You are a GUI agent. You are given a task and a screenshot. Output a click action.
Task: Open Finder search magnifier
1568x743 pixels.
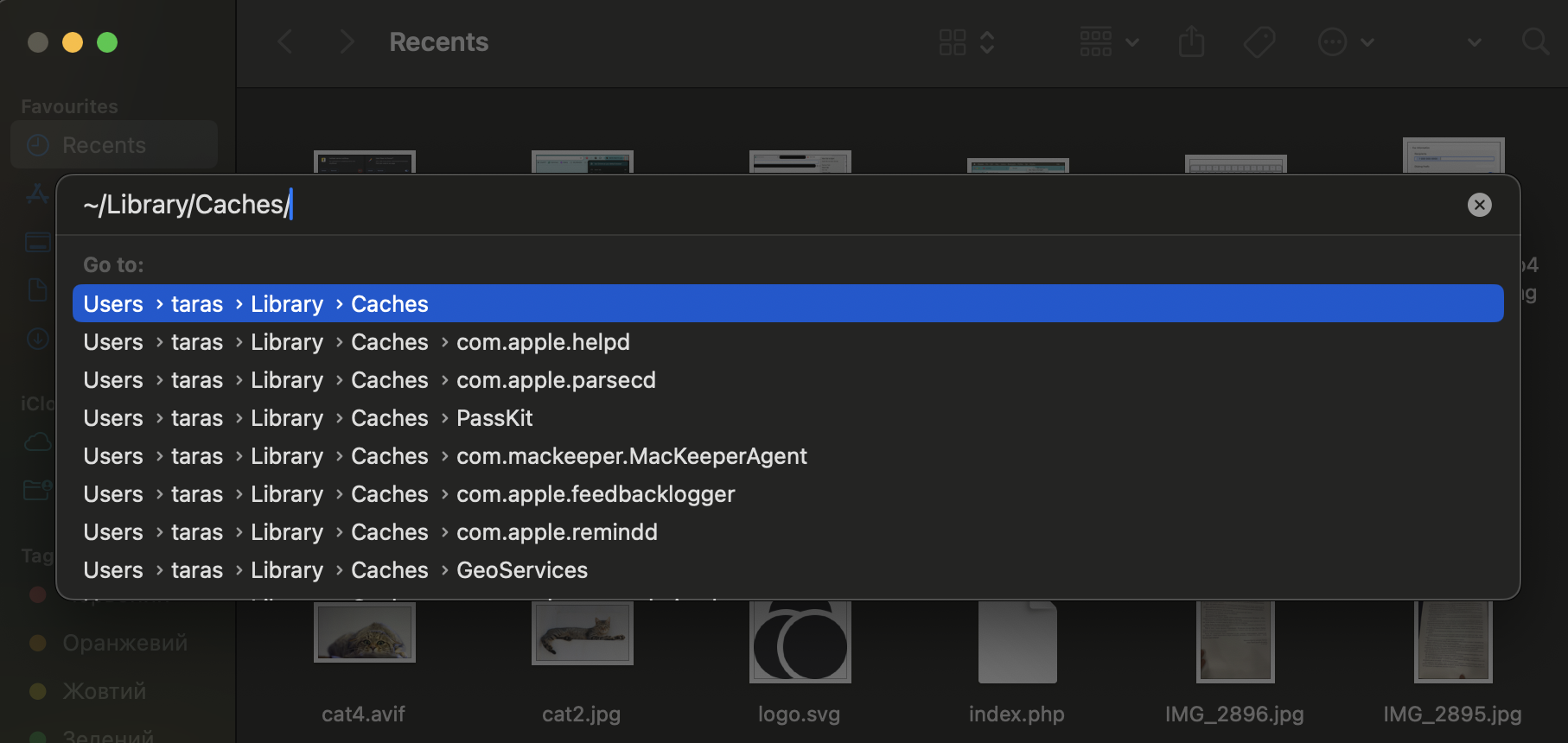[x=1535, y=41]
